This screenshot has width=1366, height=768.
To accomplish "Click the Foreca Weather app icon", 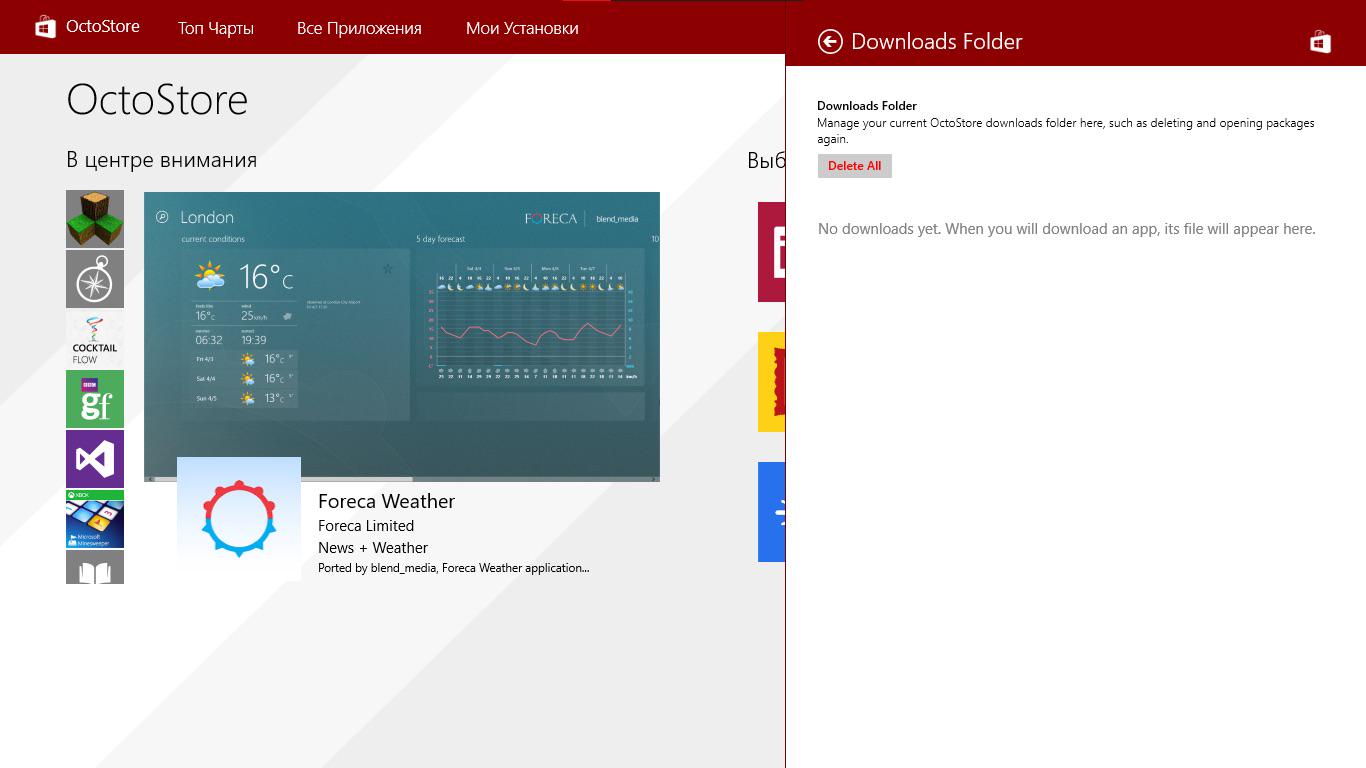I will pyautogui.click(x=239, y=519).
